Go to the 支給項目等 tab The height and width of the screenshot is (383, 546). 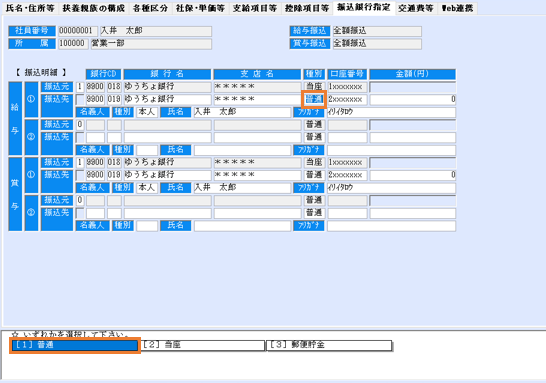click(255, 8)
